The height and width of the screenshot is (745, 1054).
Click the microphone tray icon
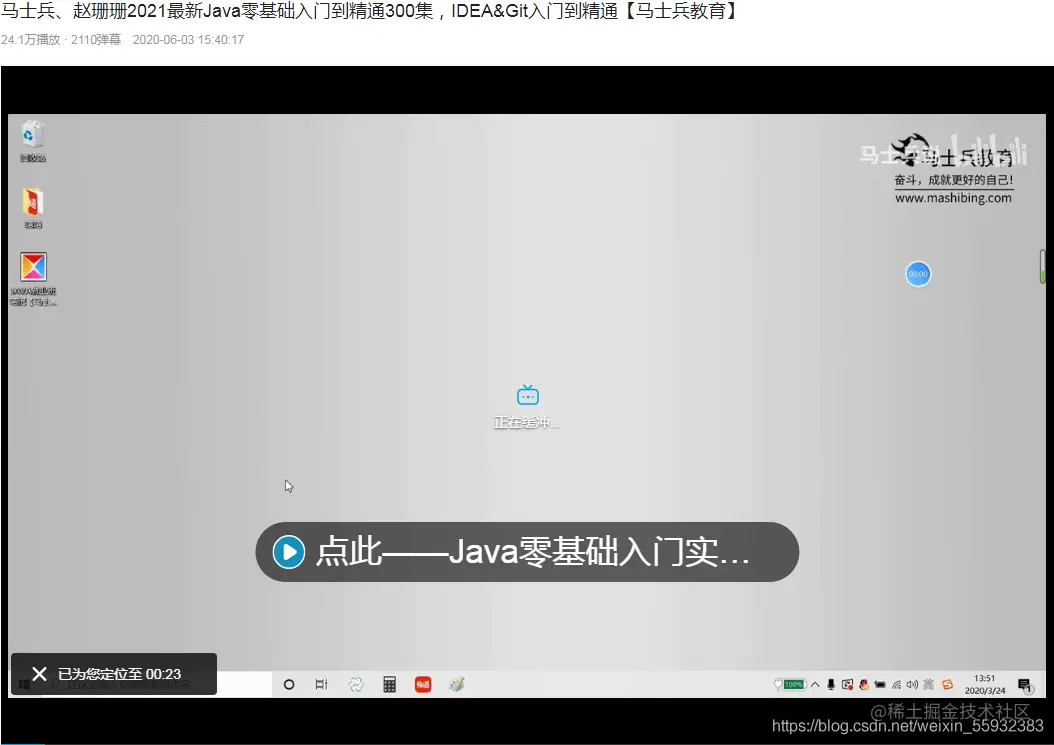pos(831,684)
